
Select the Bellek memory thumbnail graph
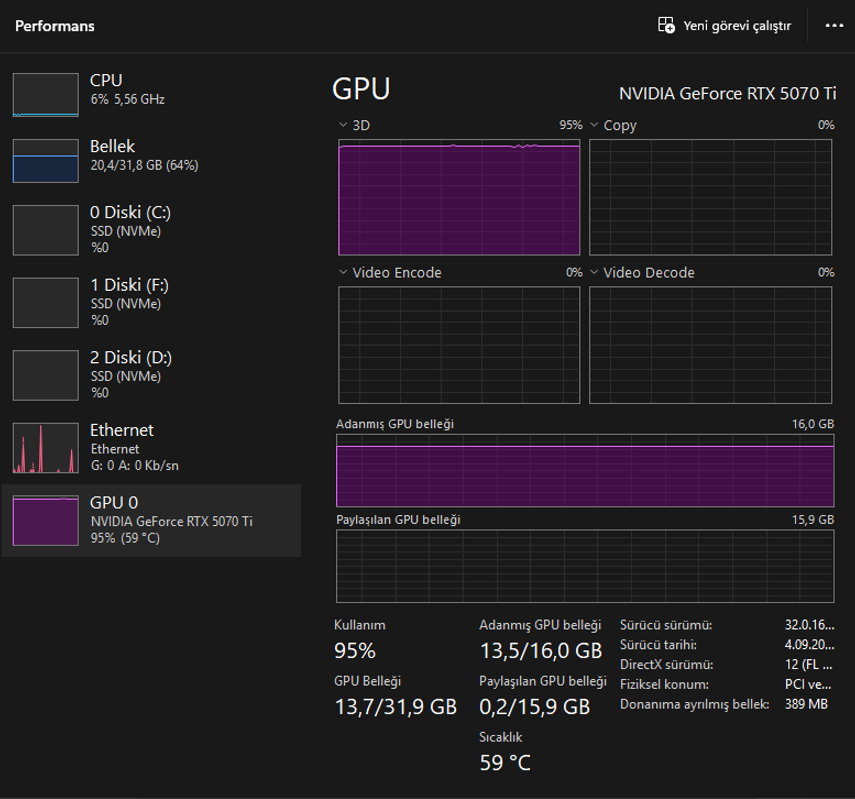pos(46,161)
